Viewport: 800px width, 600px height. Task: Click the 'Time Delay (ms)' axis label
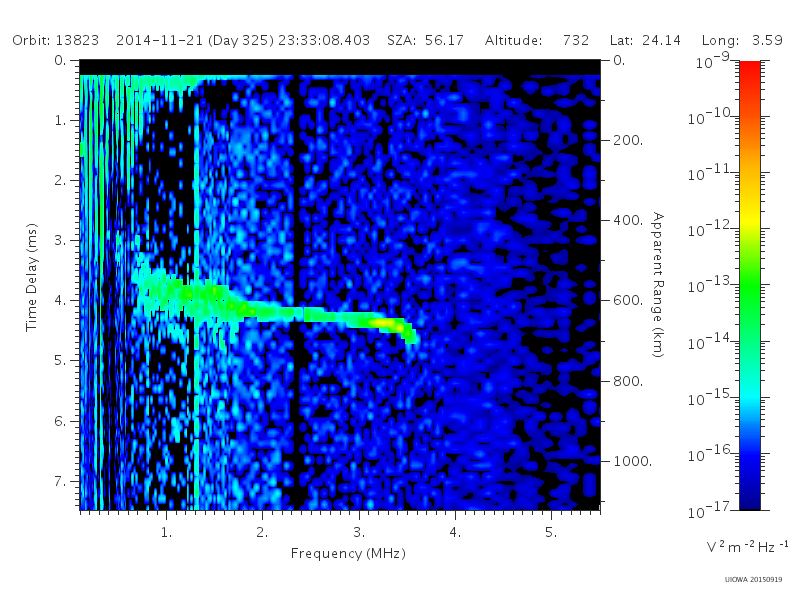click(x=32, y=277)
